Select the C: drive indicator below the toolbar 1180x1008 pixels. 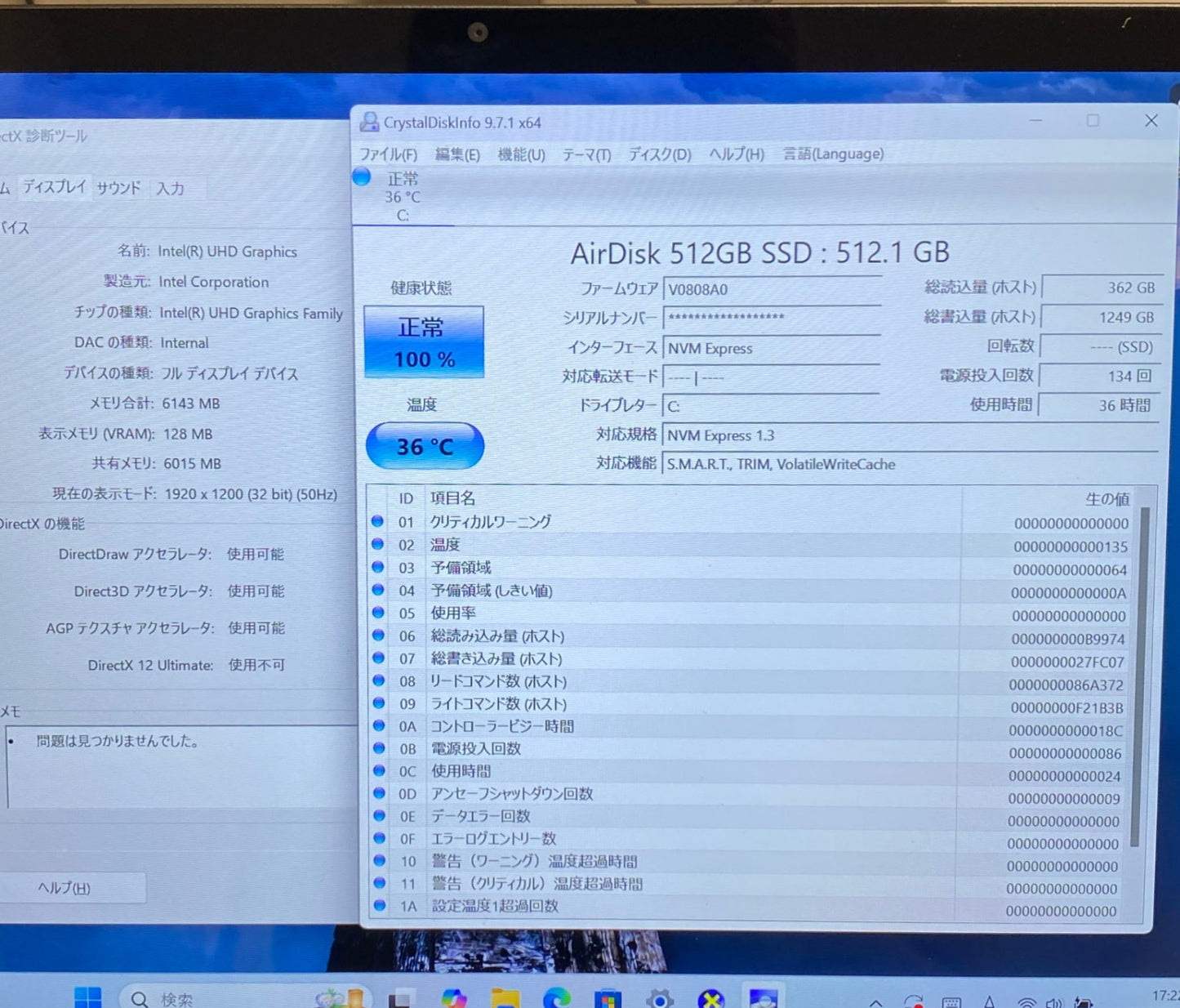[x=402, y=196]
